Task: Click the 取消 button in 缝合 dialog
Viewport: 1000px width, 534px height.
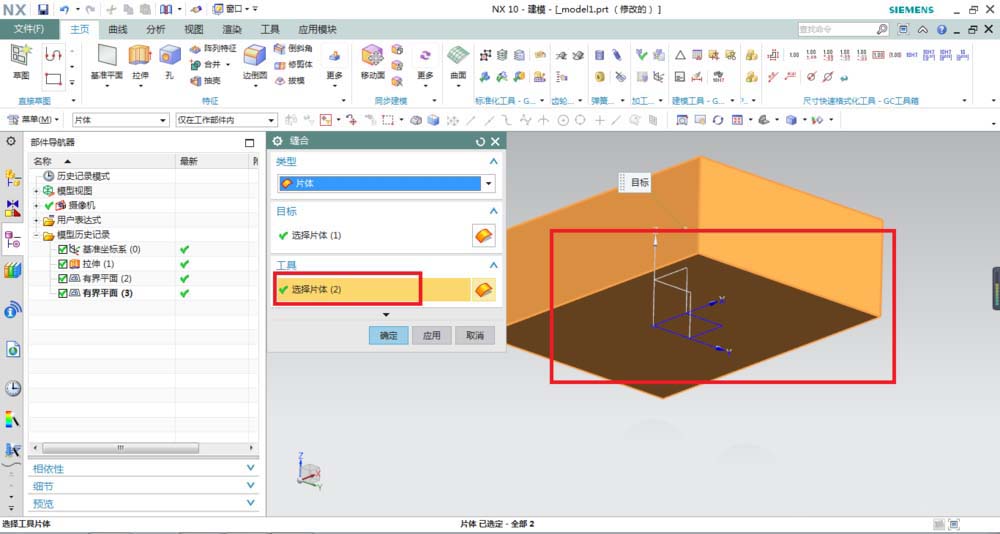Action: tap(475, 336)
